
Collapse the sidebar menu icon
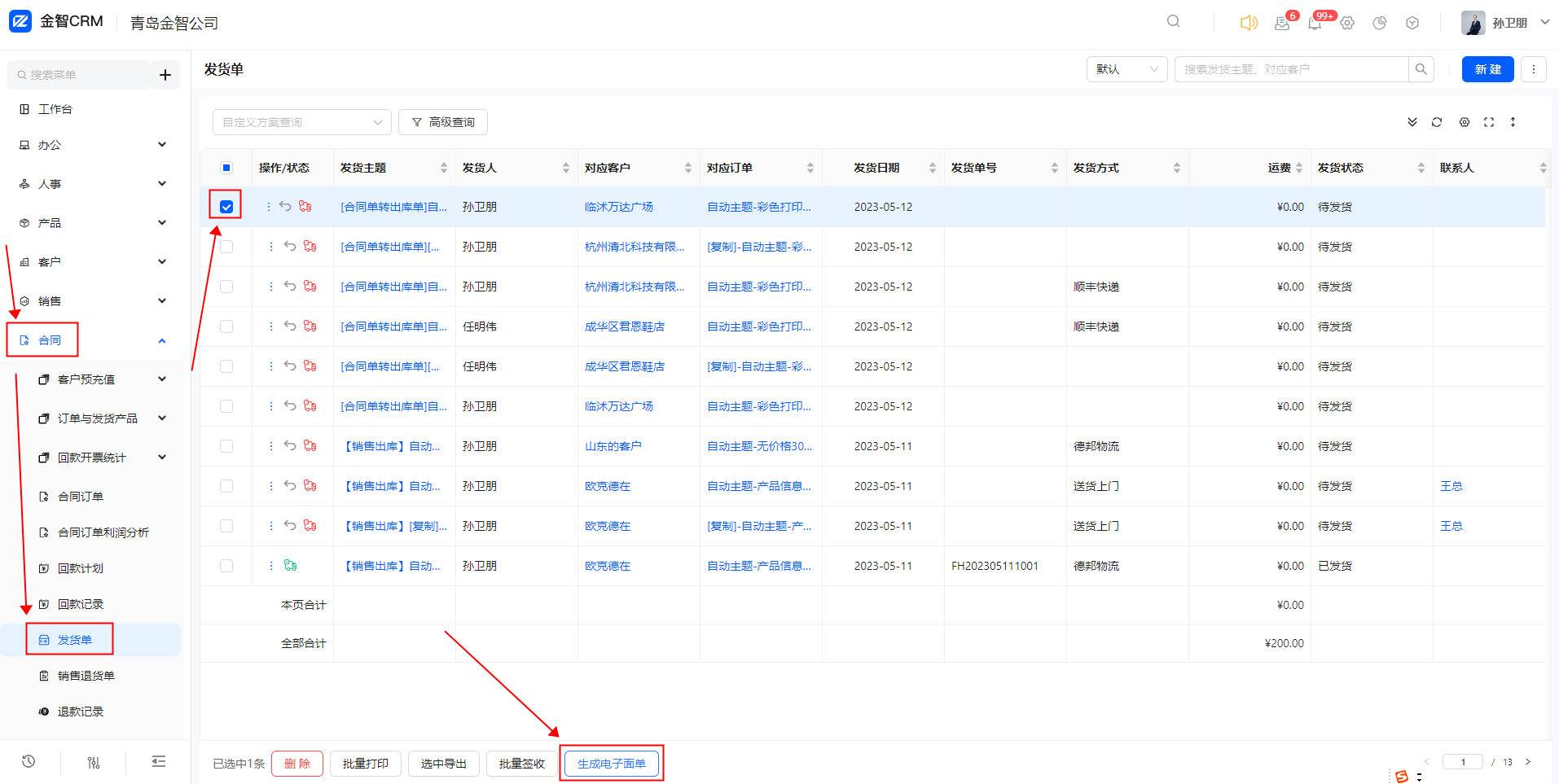159,761
